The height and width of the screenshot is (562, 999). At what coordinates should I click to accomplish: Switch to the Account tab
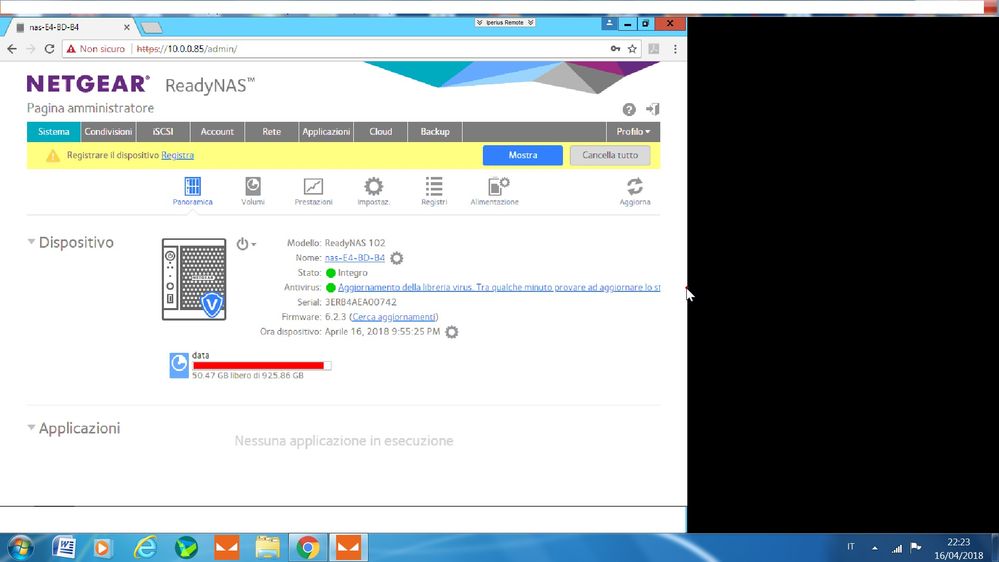(217, 132)
